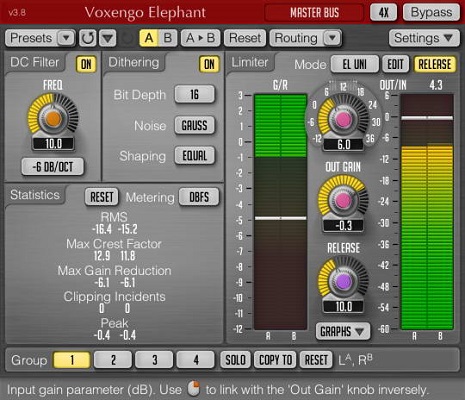The width and height of the screenshot is (465, 400).
Task: Click the Bypass button
Action: 431,13
